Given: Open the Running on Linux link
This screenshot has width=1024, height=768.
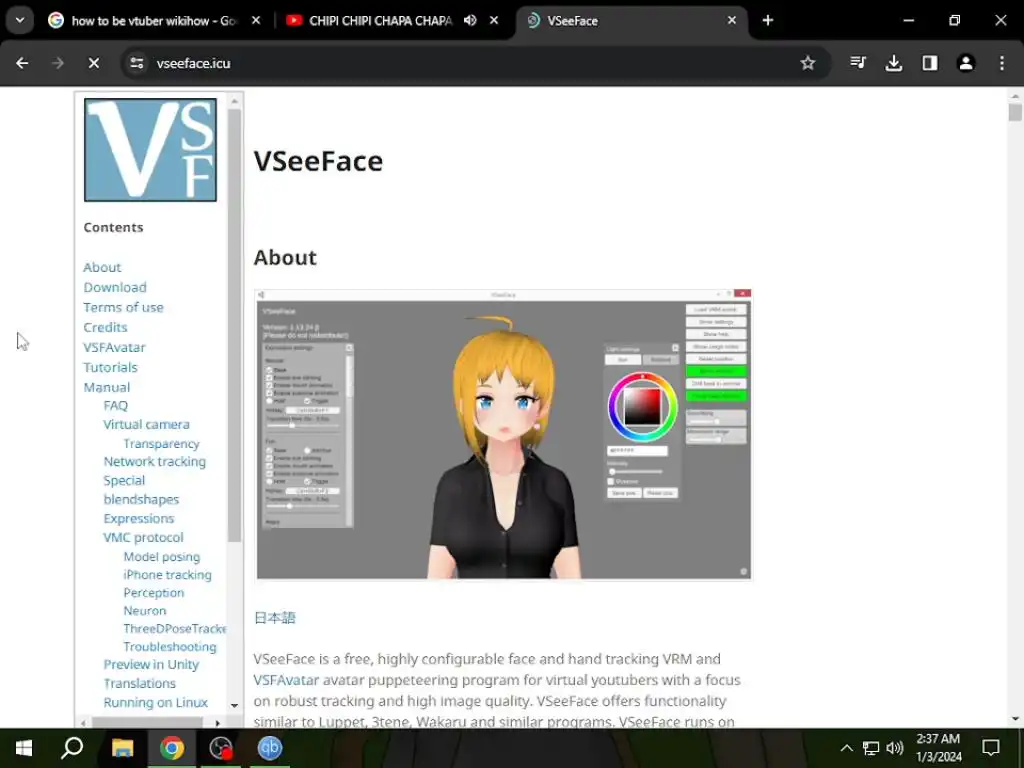Looking at the screenshot, I should 155,703.
